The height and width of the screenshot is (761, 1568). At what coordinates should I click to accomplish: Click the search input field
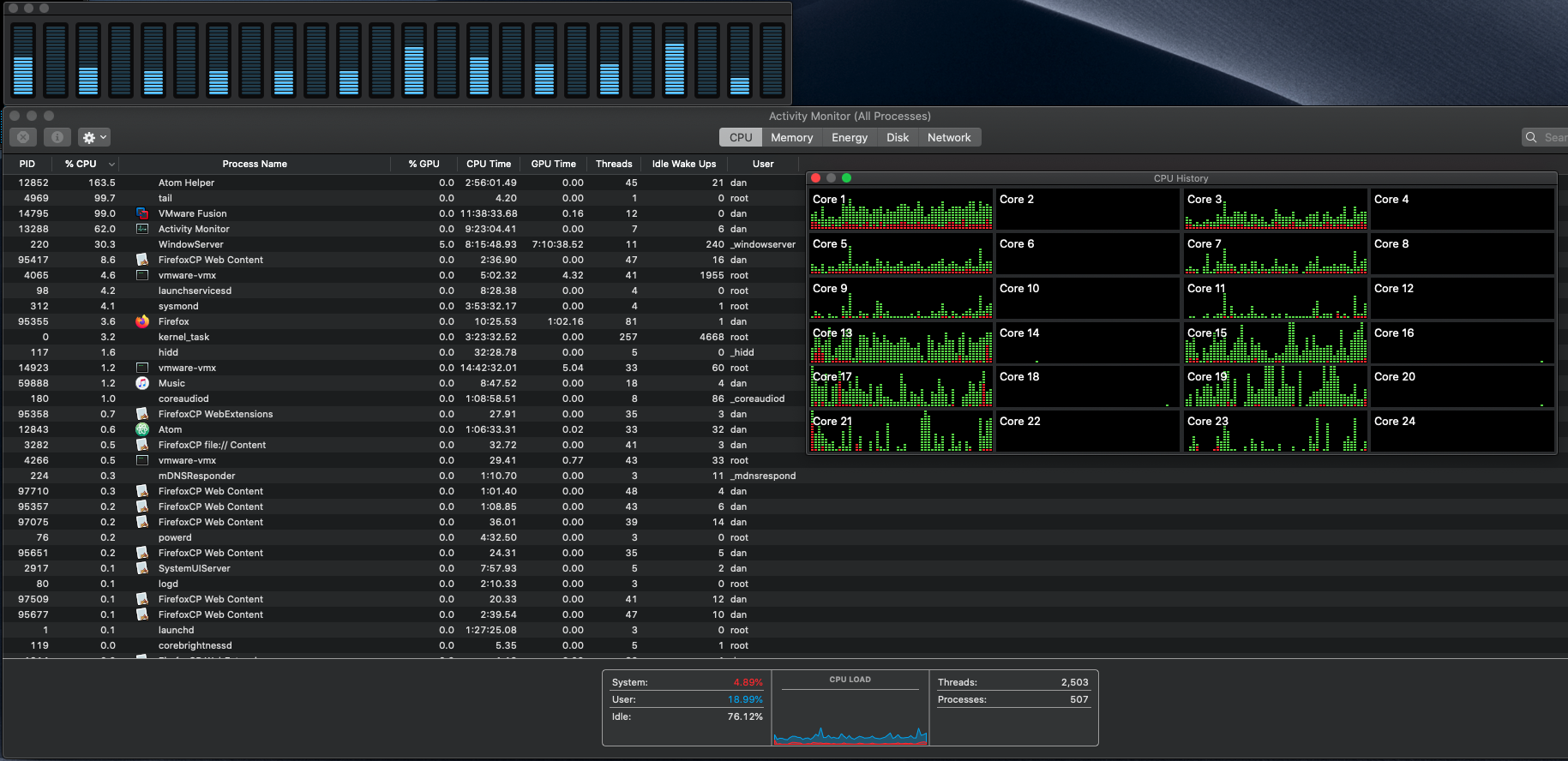pyautogui.click(x=1545, y=137)
